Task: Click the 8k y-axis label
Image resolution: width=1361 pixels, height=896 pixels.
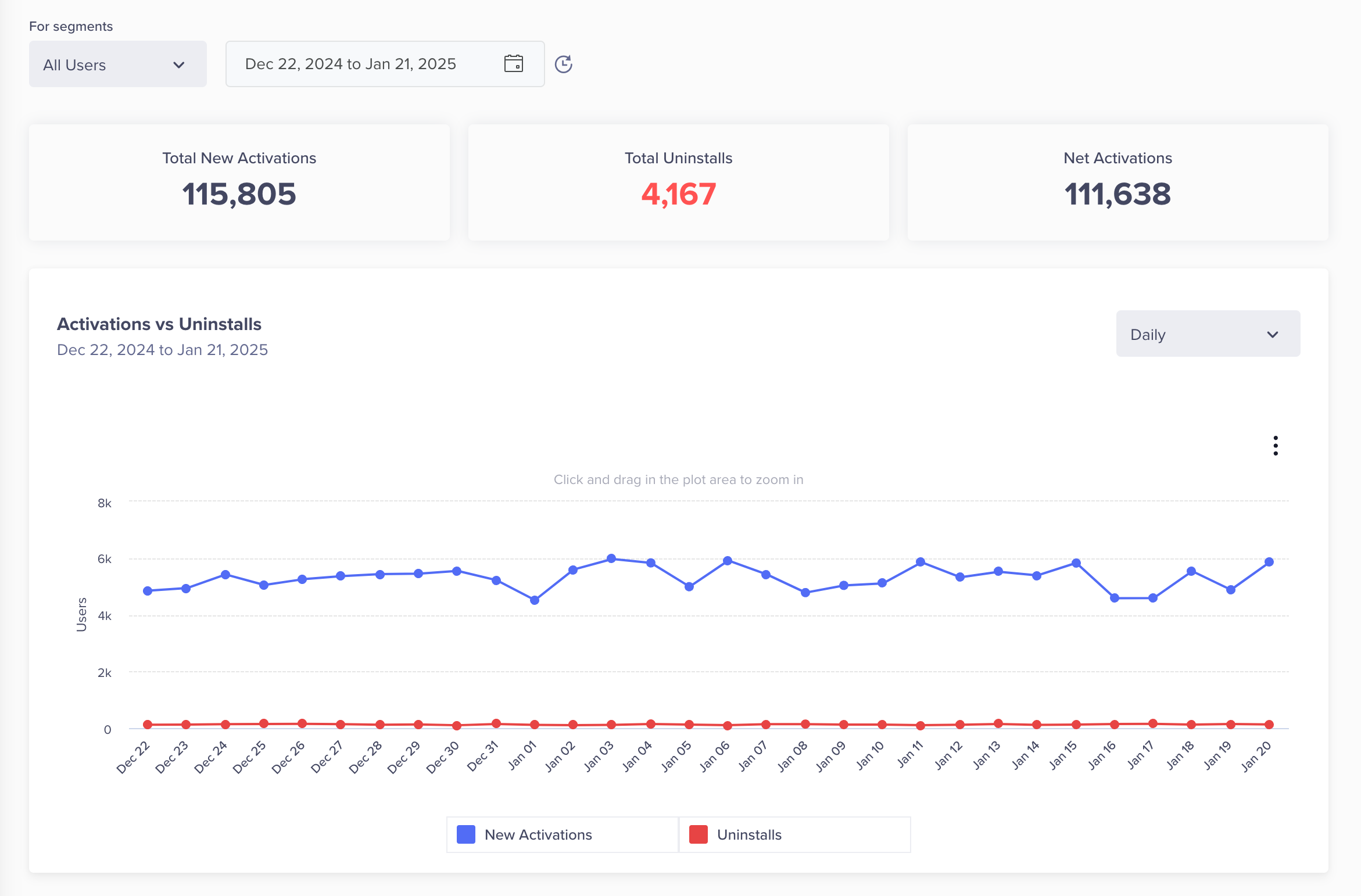Action: (x=105, y=503)
